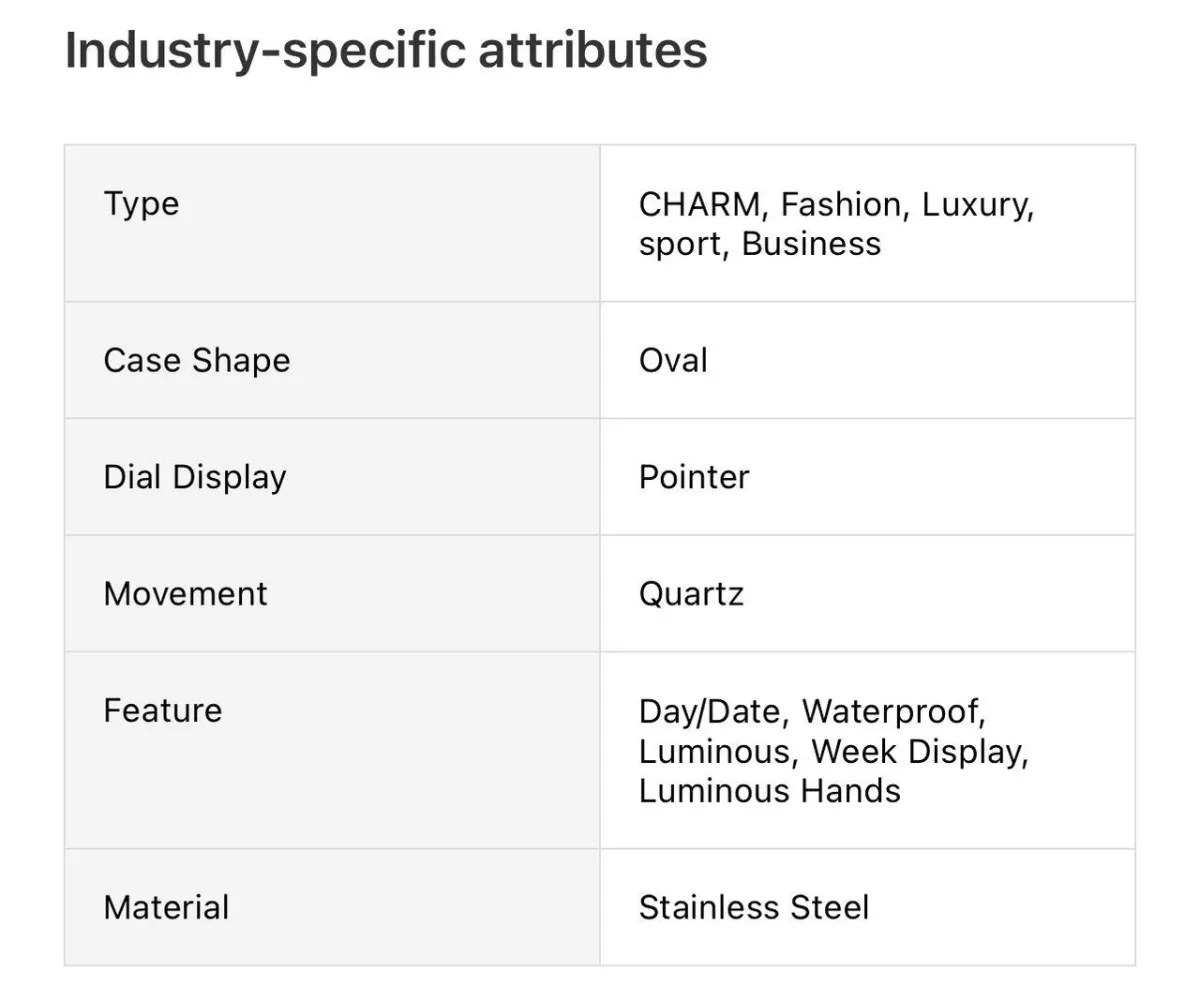The image size is (1200, 1001).
Task: Click the Material label cell
Action: pyautogui.click(x=167, y=908)
